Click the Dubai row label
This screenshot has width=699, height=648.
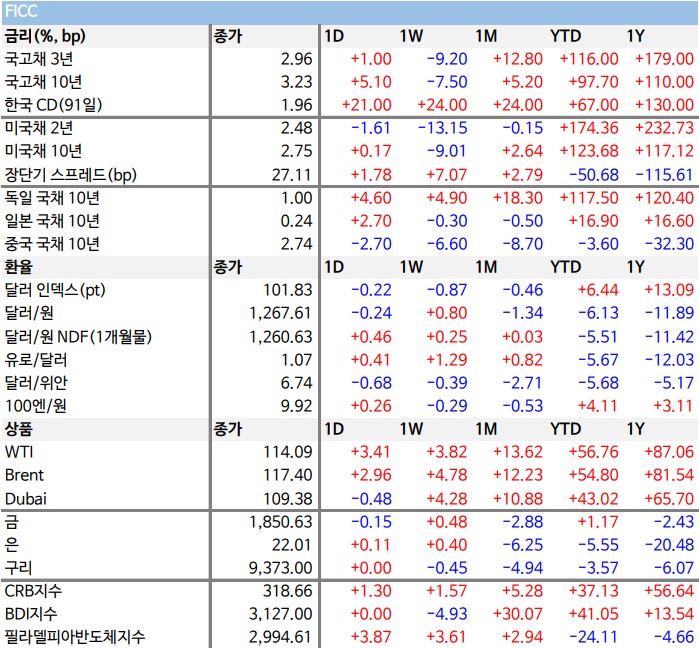click(x=25, y=499)
